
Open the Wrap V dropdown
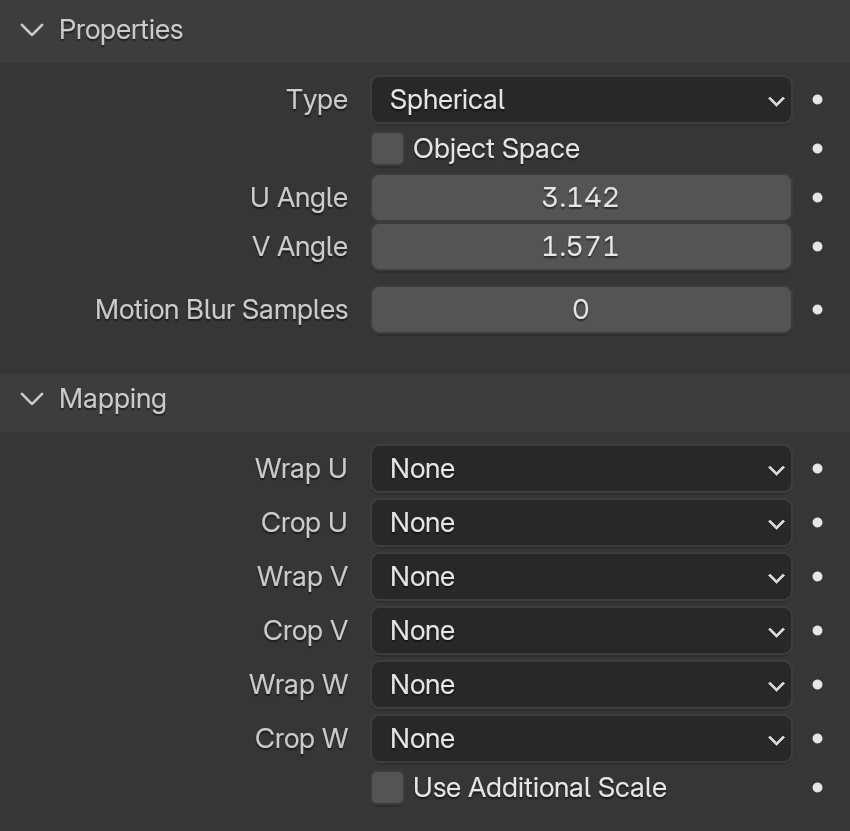point(581,577)
